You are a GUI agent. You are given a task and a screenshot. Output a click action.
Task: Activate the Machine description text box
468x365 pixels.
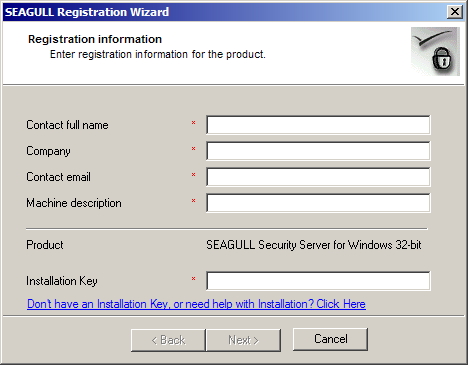click(318, 203)
